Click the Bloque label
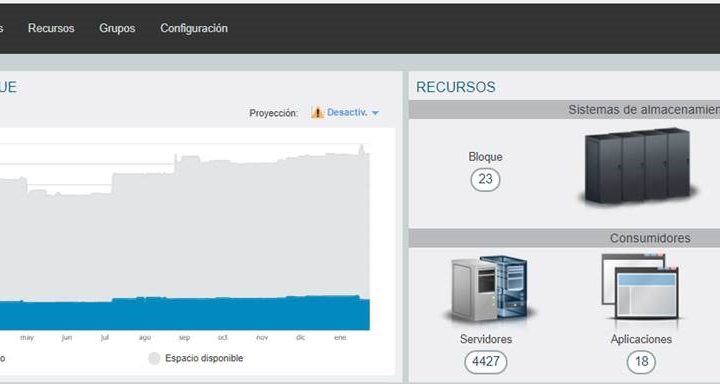Image resolution: width=720 pixels, height=384 pixels. 485,157
